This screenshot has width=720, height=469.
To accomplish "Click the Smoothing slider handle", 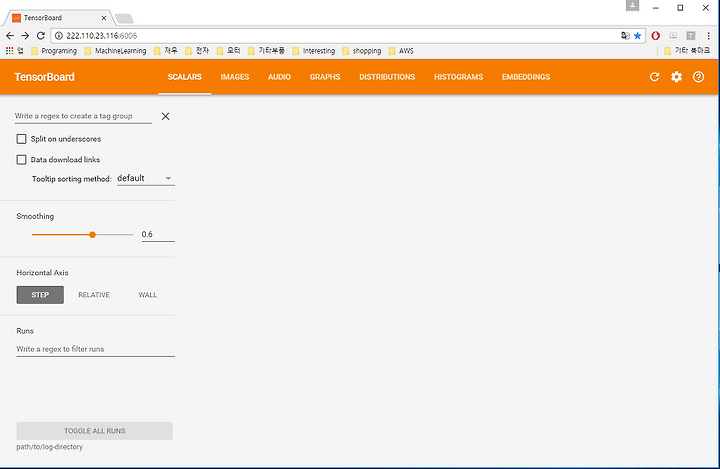I will tap(92, 235).
